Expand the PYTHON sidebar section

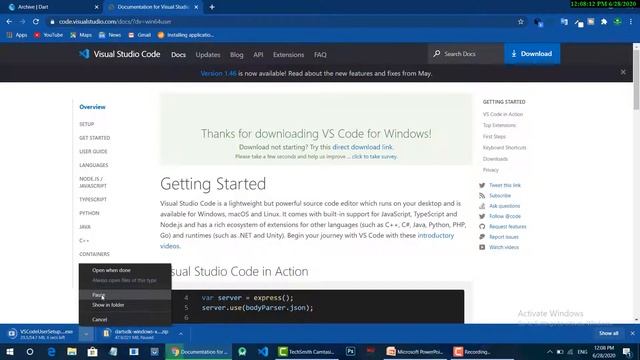(89, 213)
